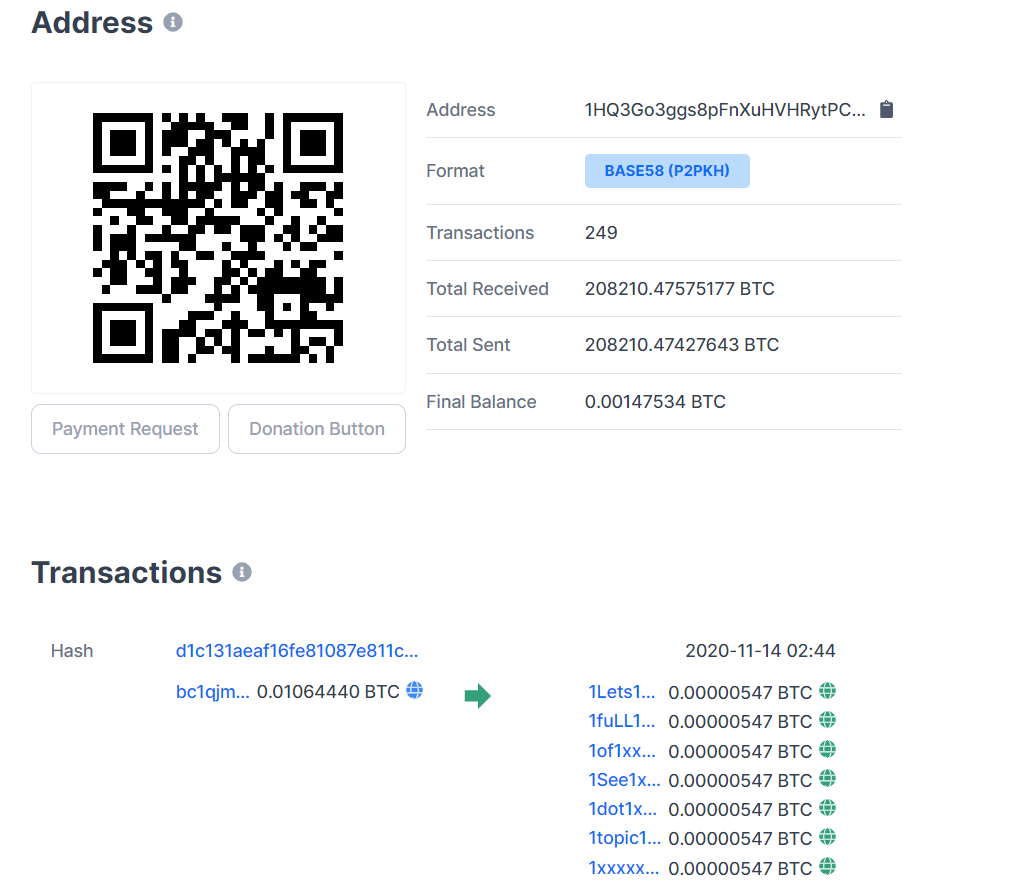Click the green globe icon on 1topic1 row
Image resolution: width=1012 pixels, height=882 pixels.
click(x=827, y=837)
